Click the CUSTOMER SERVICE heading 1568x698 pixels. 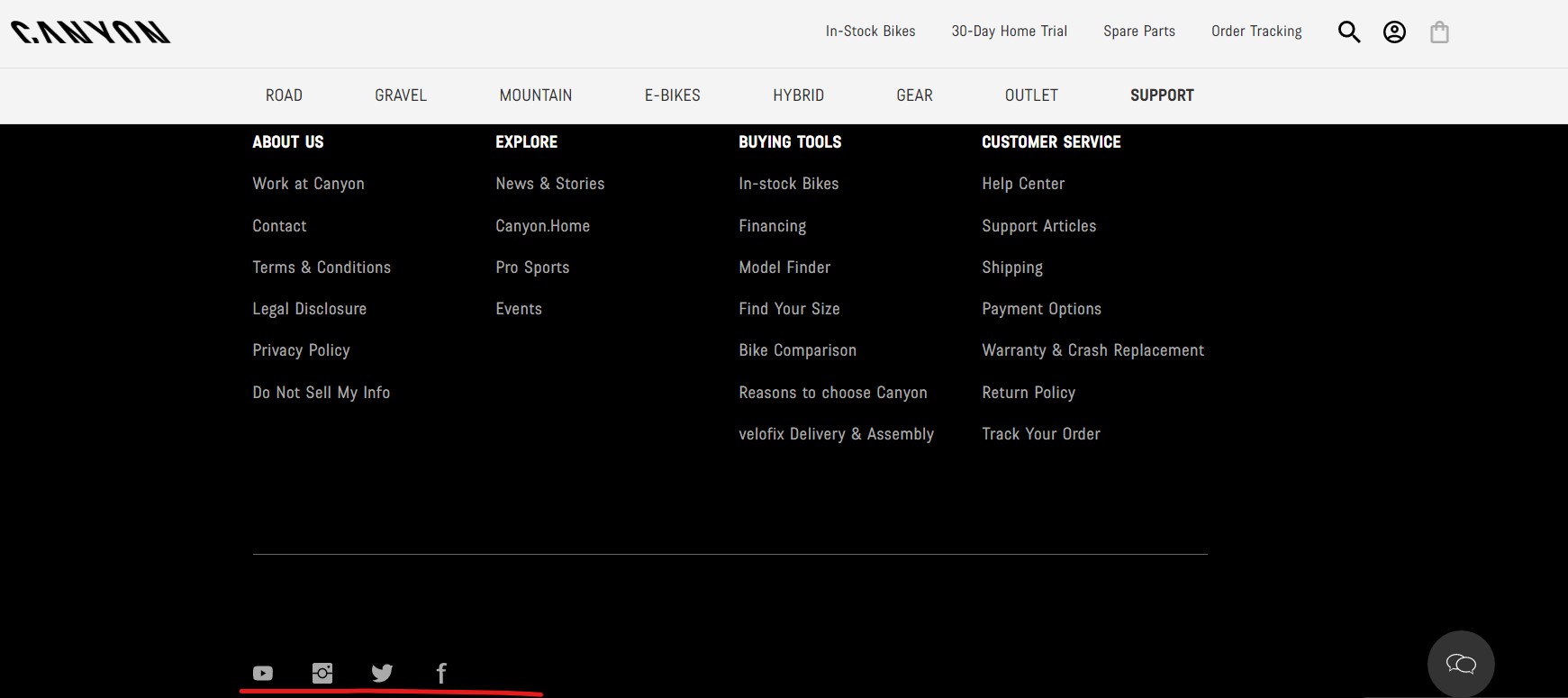click(x=1051, y=142)
